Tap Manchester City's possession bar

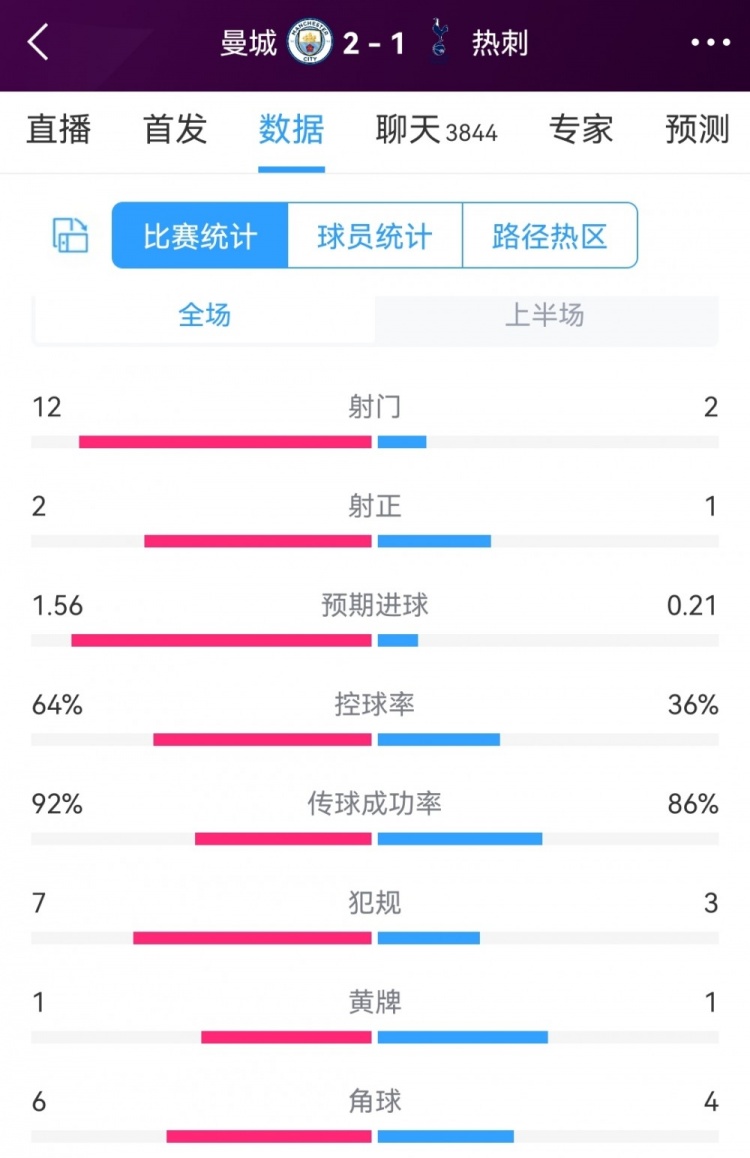[262, 738]
